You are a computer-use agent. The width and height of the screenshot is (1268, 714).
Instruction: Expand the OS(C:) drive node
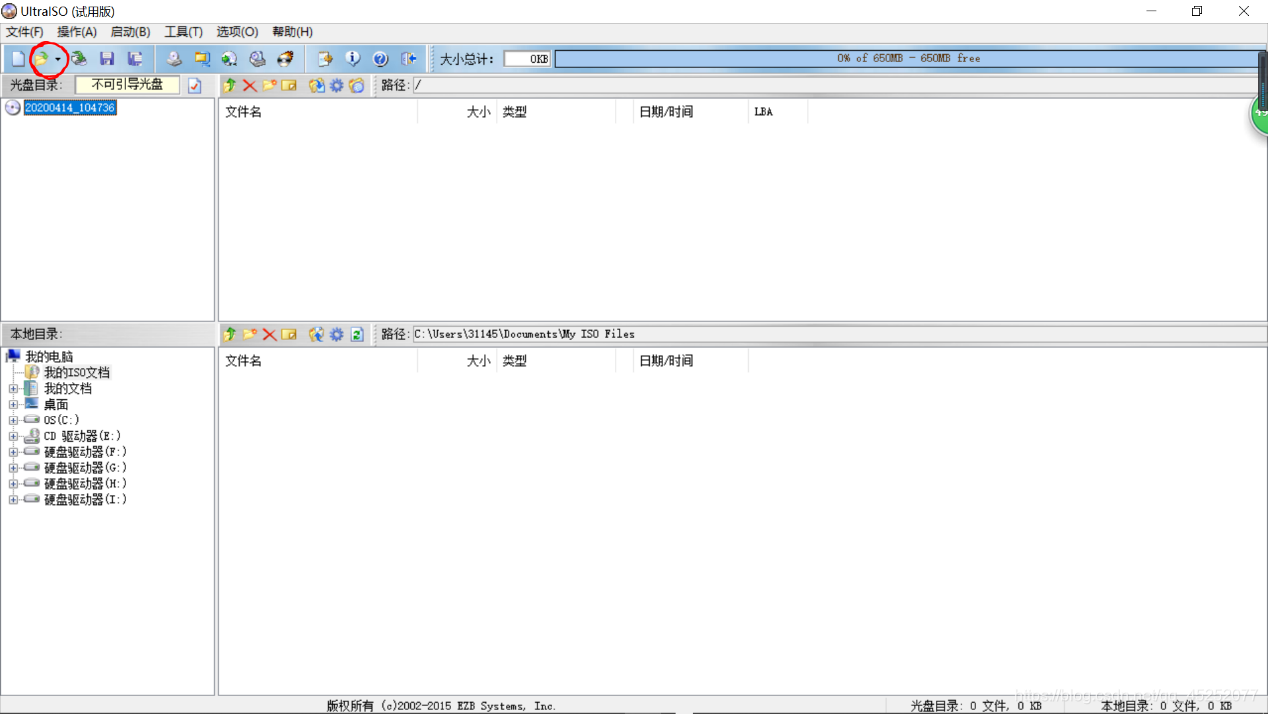point(13,420)
